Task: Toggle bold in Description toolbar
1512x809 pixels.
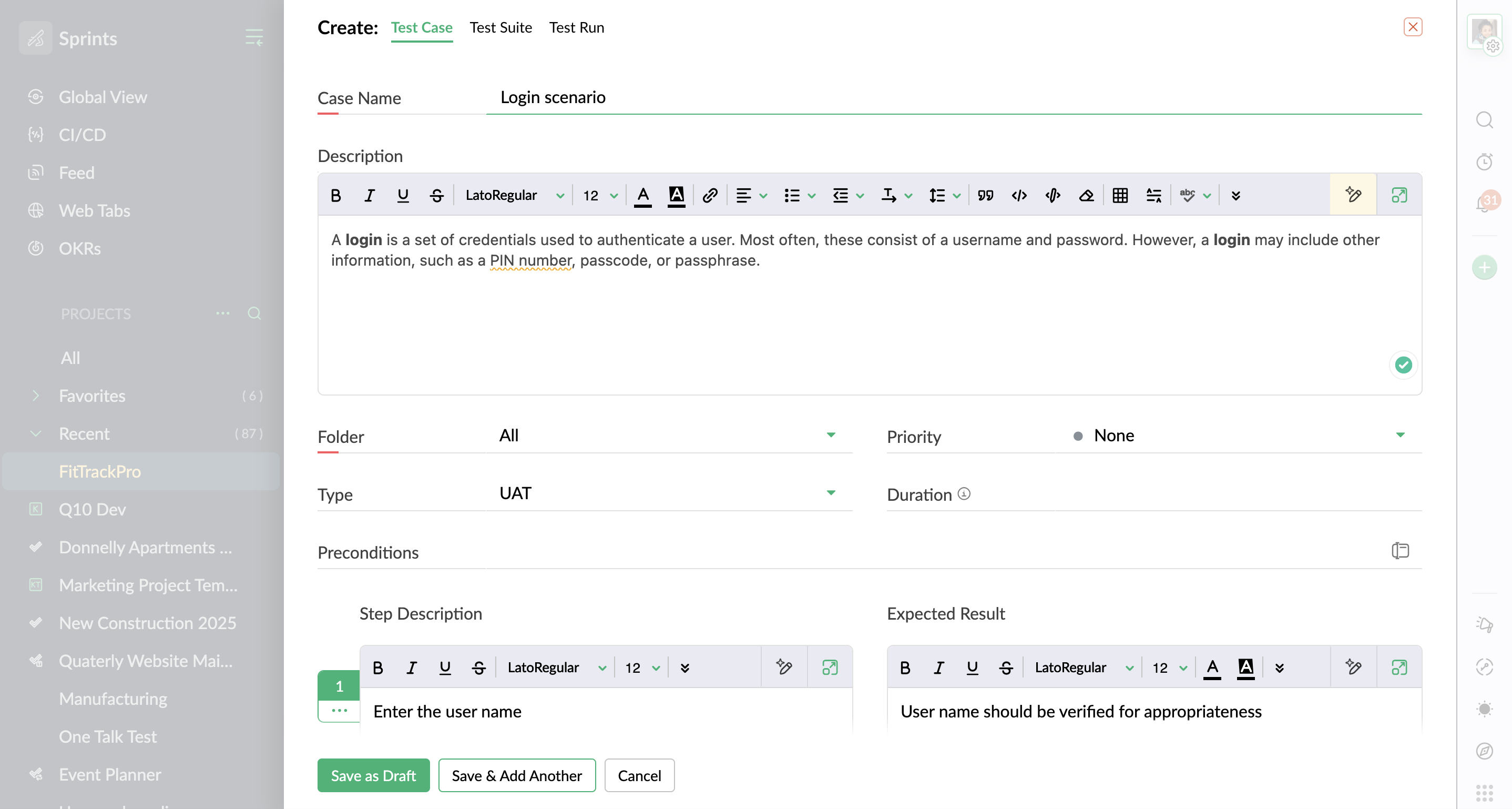Action: [x=336, y=196]
